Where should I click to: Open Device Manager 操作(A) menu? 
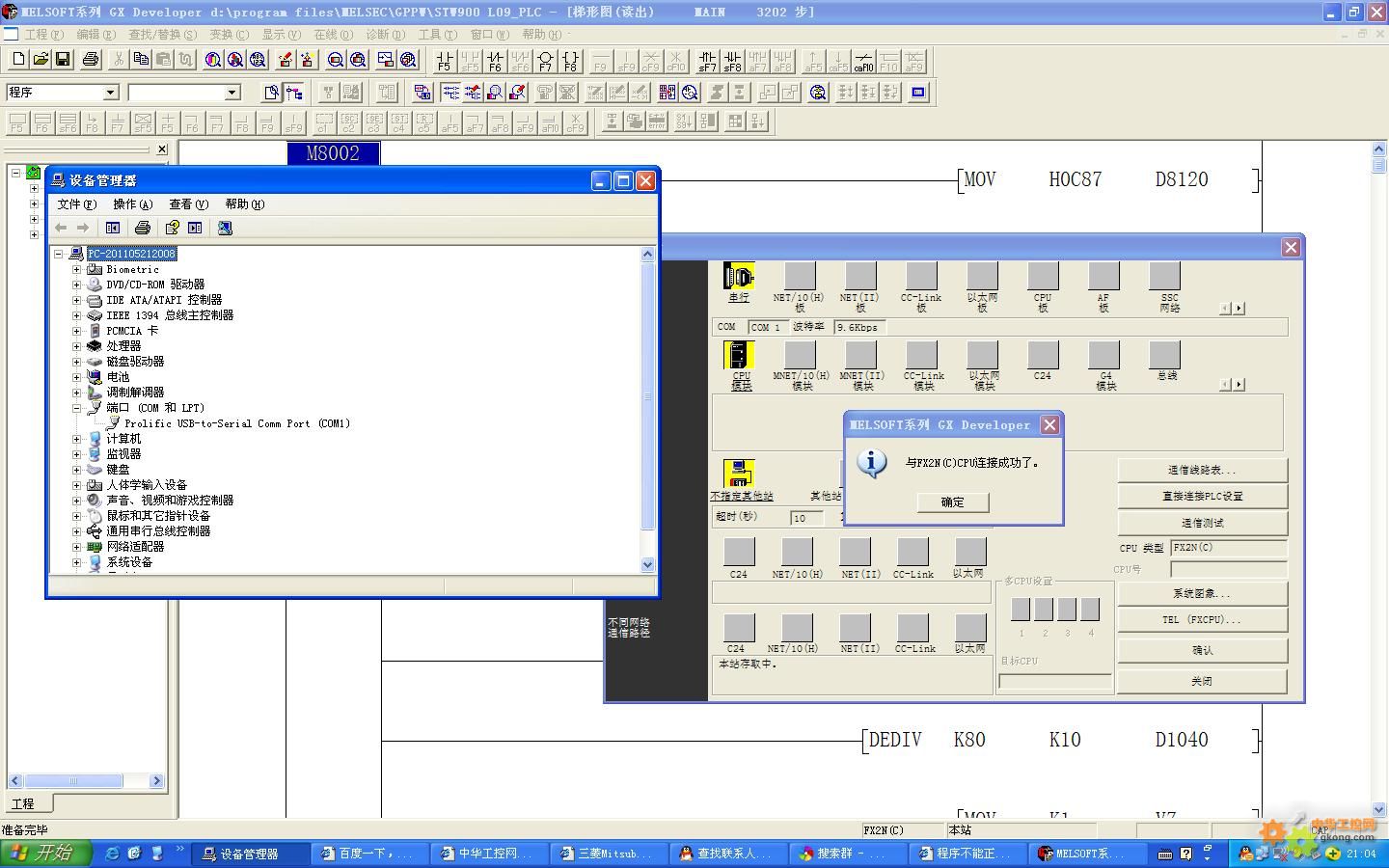pos(133,204)
